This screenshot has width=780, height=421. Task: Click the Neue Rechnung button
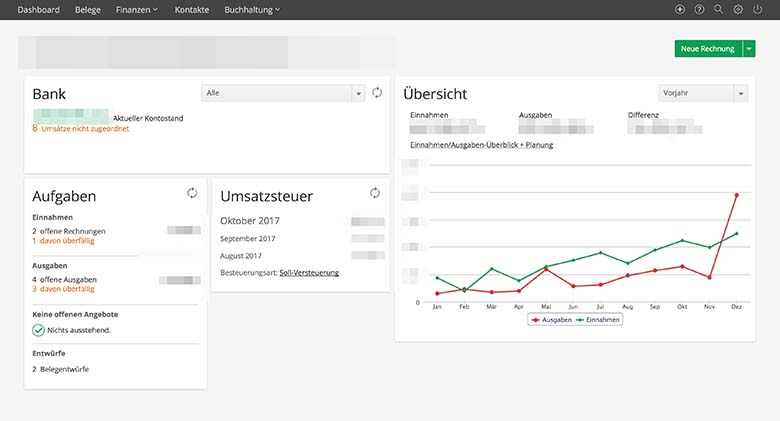(x=708, y=49)
